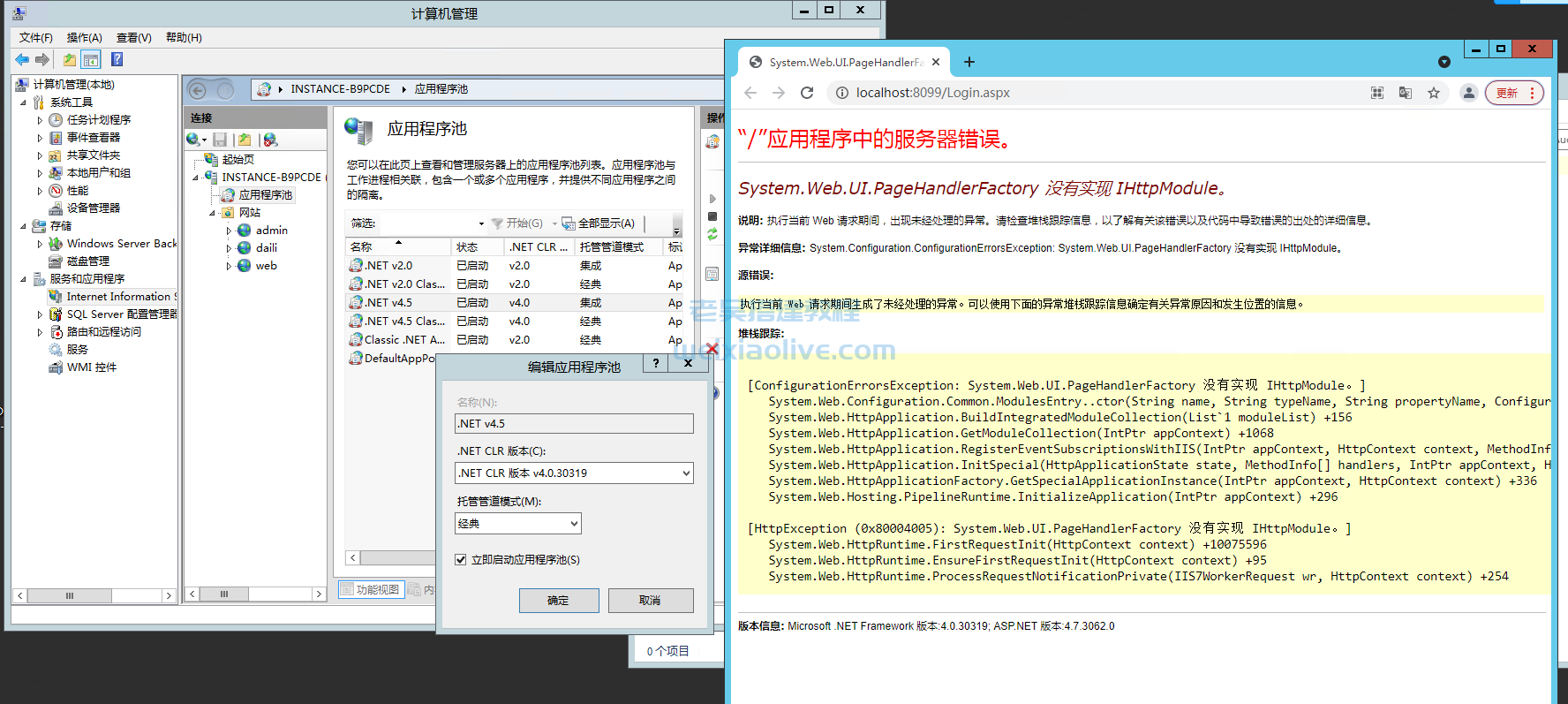Image resolution: width=1568 pixels, height=704 pixels.
Task: Bookmark this page with the star icon
Action: point(1434,93)
